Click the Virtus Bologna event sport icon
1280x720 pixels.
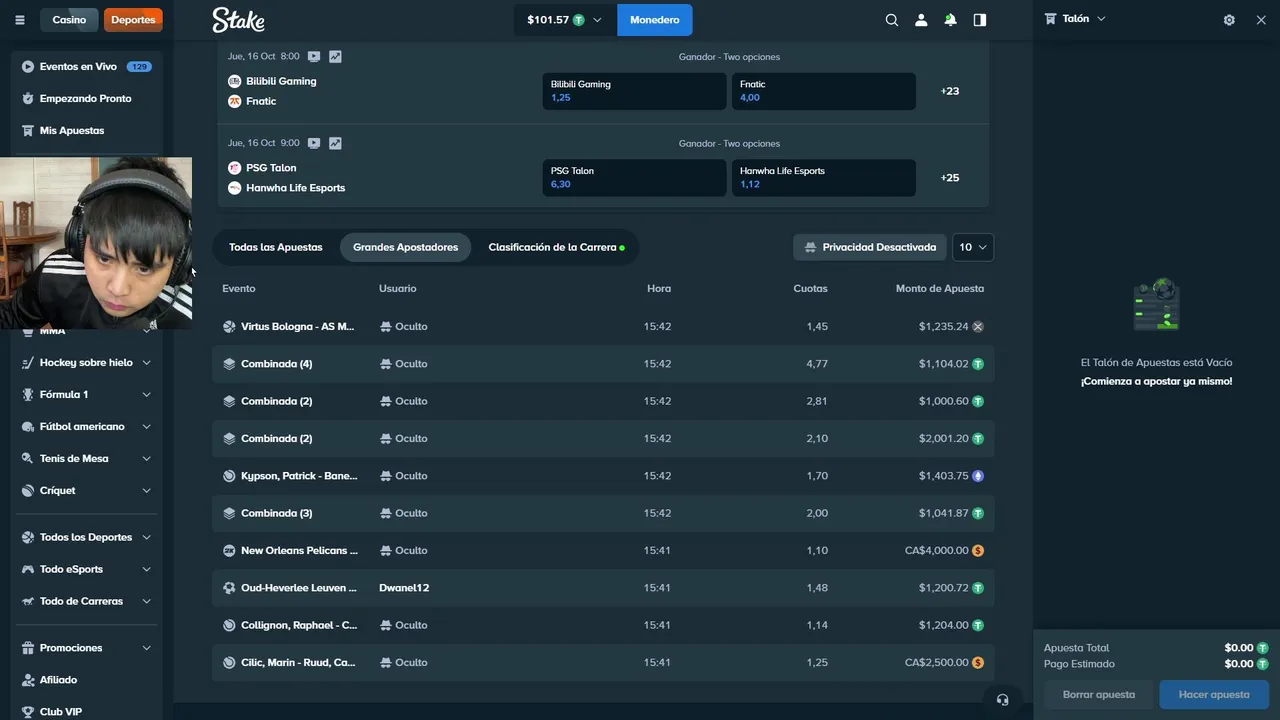pos(229,327)
